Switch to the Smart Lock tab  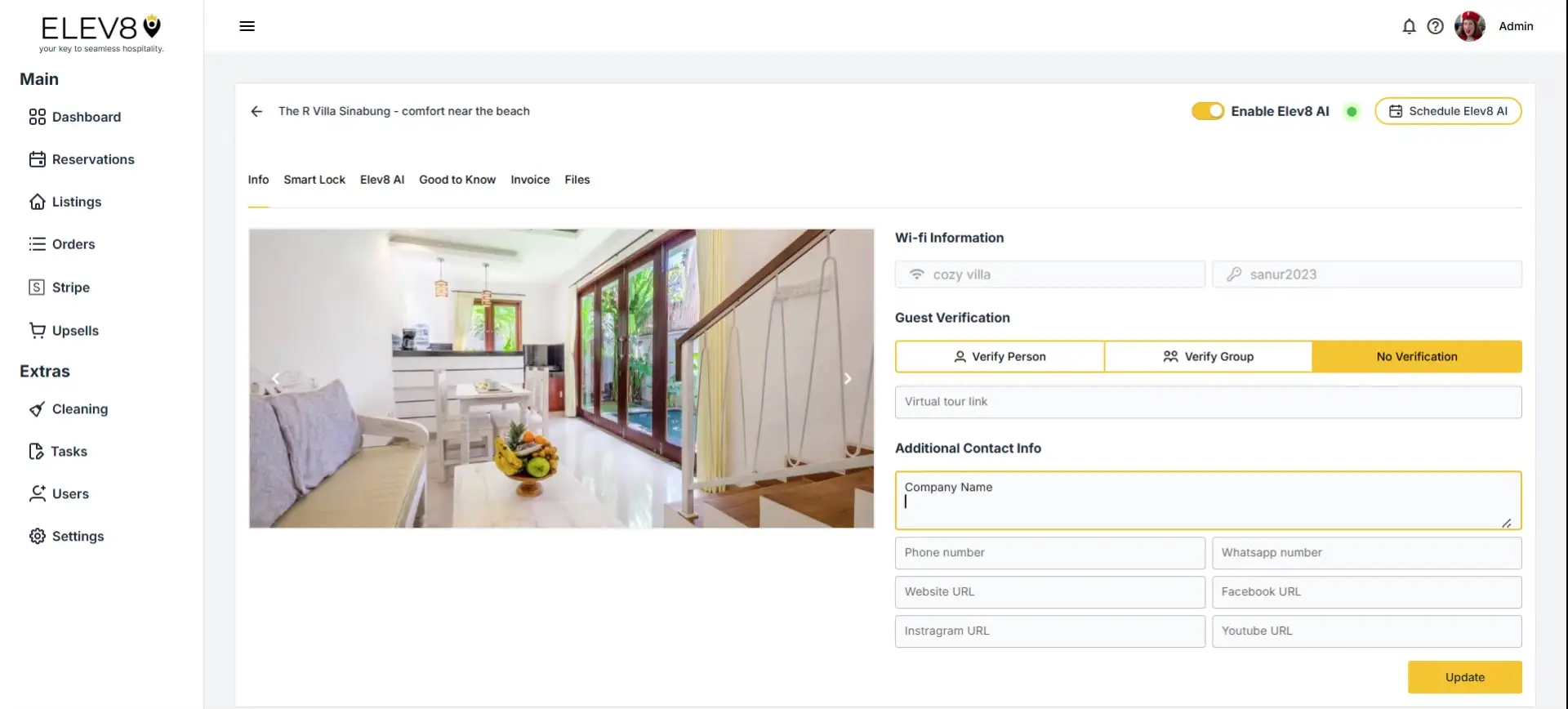(314, 180)
